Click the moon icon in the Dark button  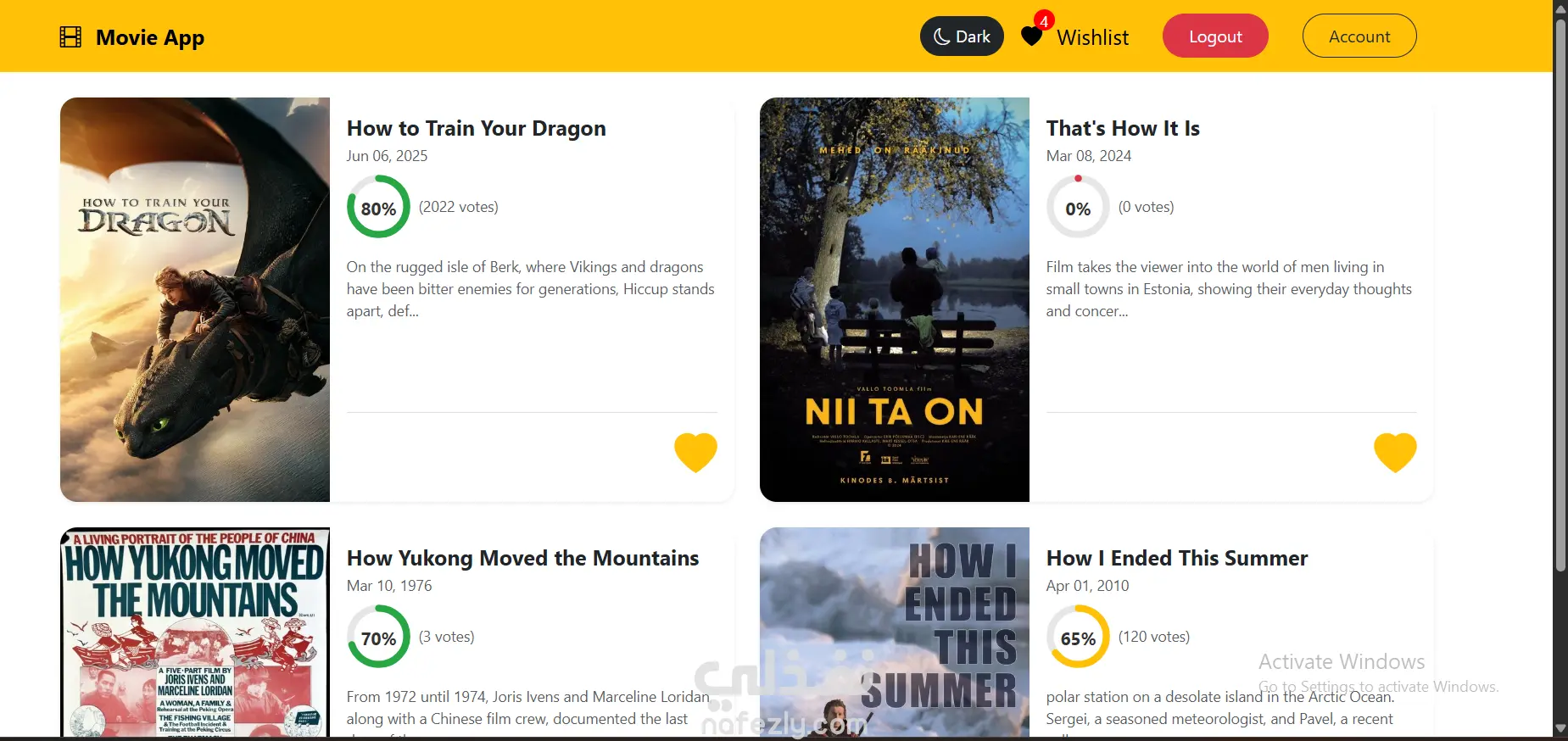click(941, 36)
